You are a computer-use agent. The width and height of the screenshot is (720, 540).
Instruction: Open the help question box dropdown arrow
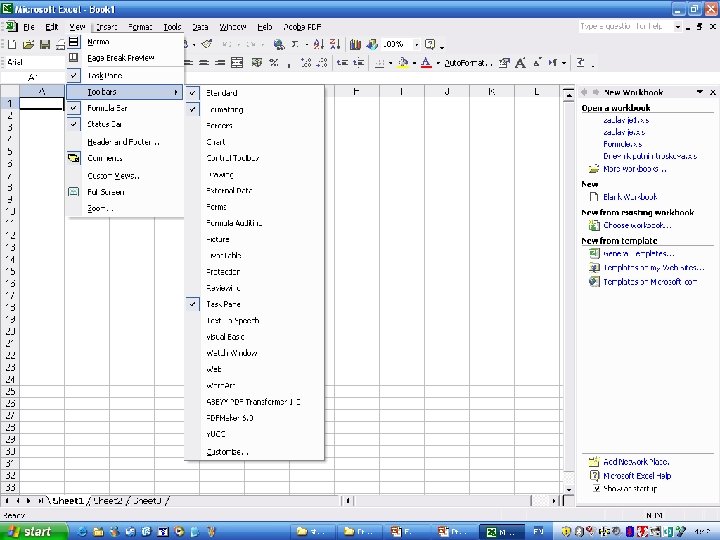click(677, 27)
